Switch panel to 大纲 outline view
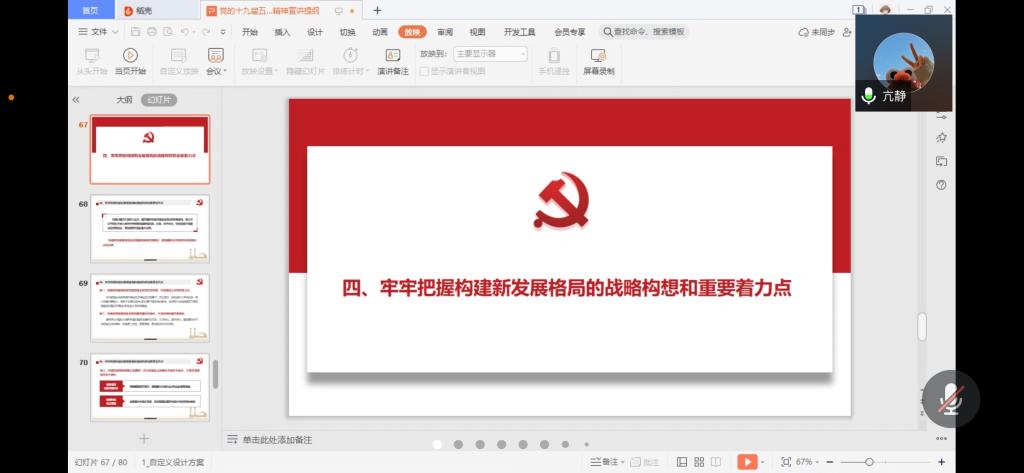 click(124, 100)
